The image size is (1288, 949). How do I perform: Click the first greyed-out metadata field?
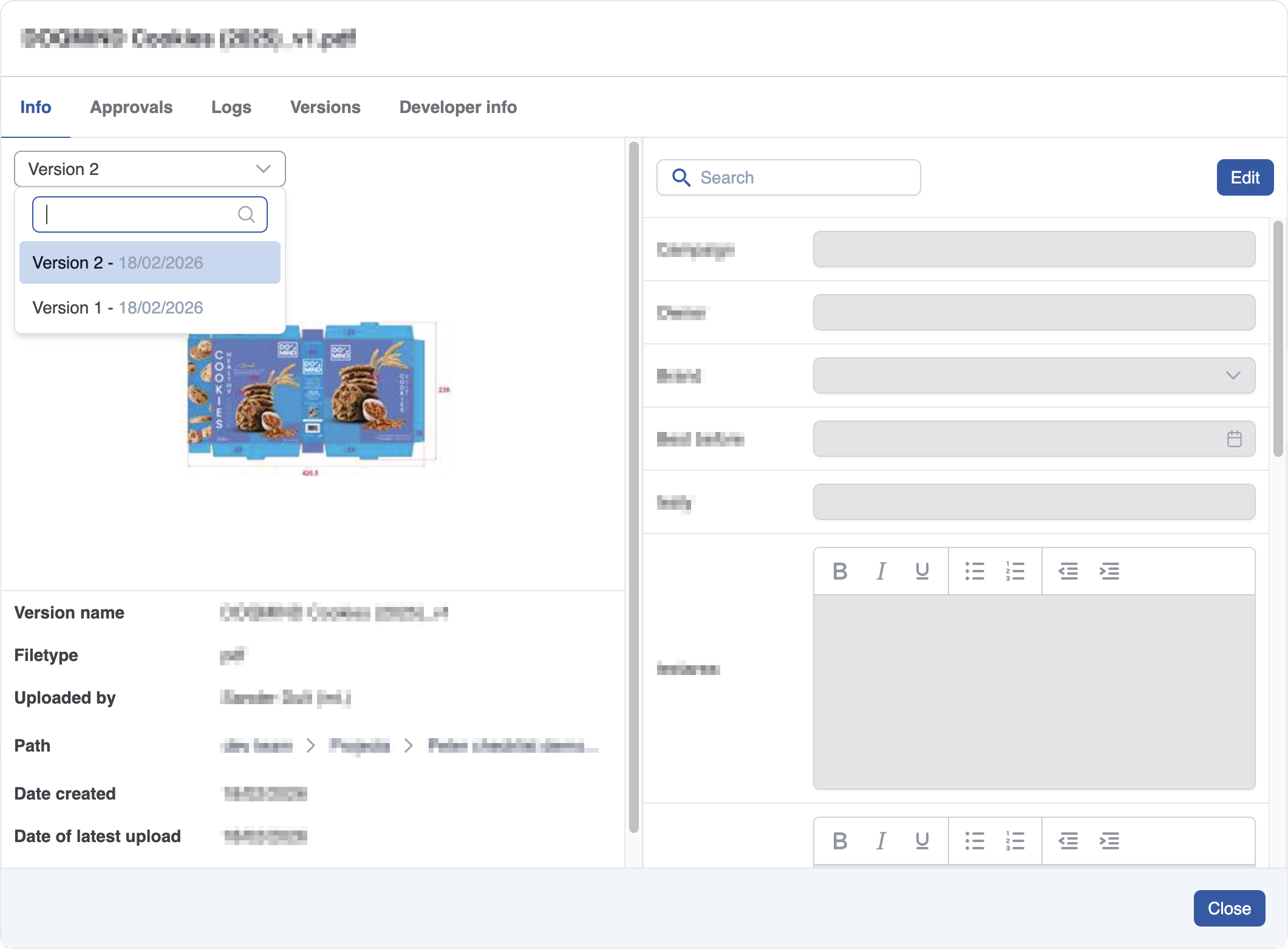[x=1034, y=249]
